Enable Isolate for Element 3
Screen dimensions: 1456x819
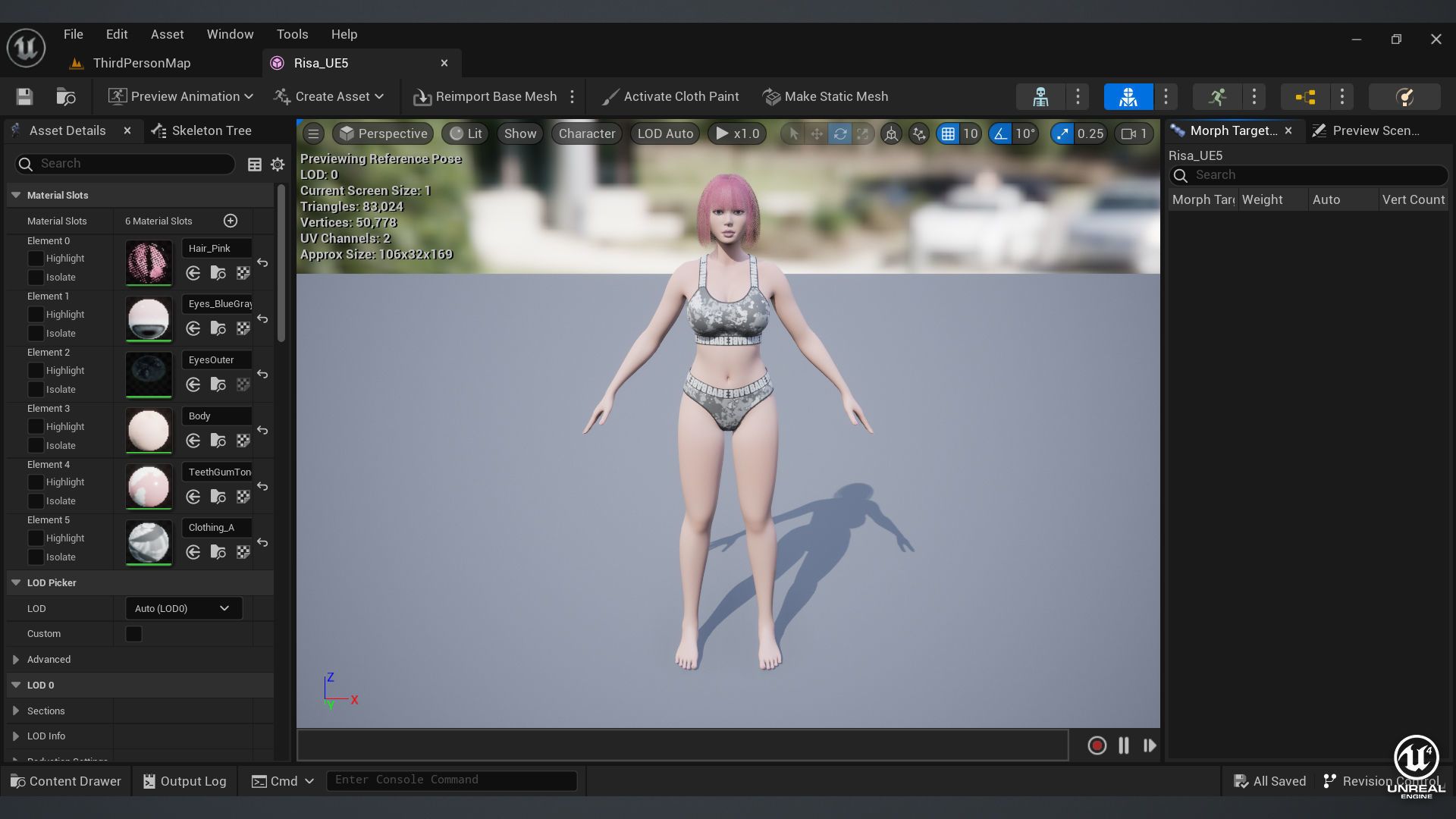click(36, 445)
